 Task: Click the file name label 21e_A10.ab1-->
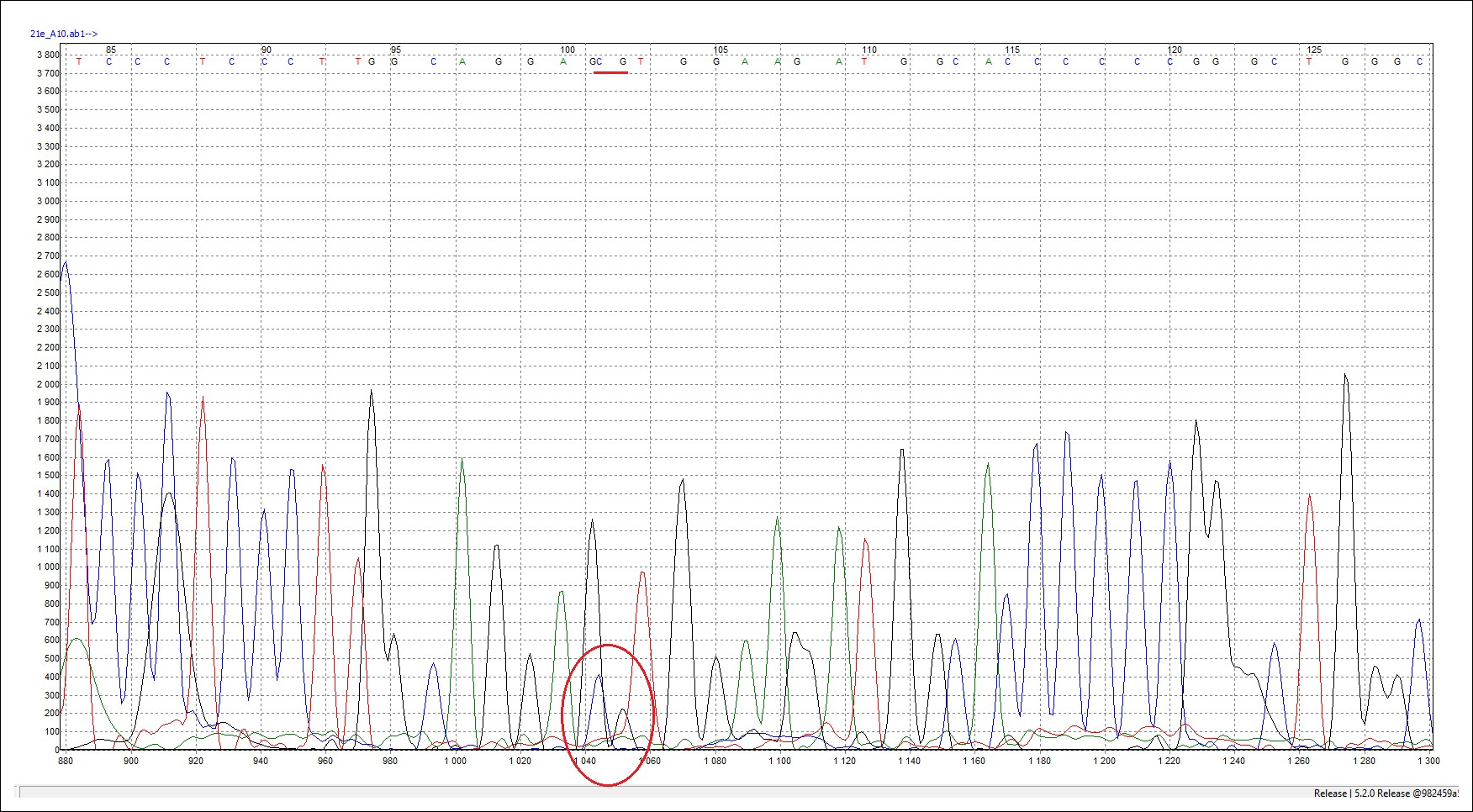click(x=64, y=34)
